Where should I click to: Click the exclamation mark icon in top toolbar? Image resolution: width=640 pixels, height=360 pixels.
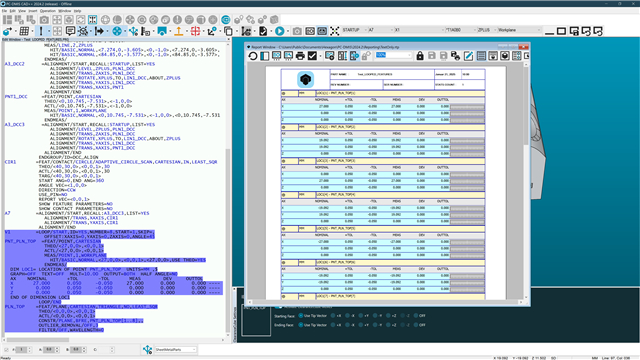click(x=177, y=20)
